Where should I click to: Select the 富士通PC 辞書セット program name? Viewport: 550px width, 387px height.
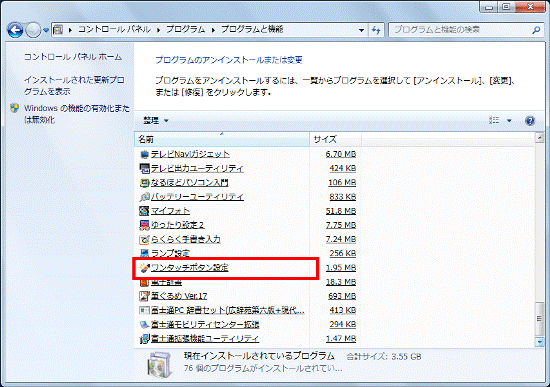[x=228, y=310]
